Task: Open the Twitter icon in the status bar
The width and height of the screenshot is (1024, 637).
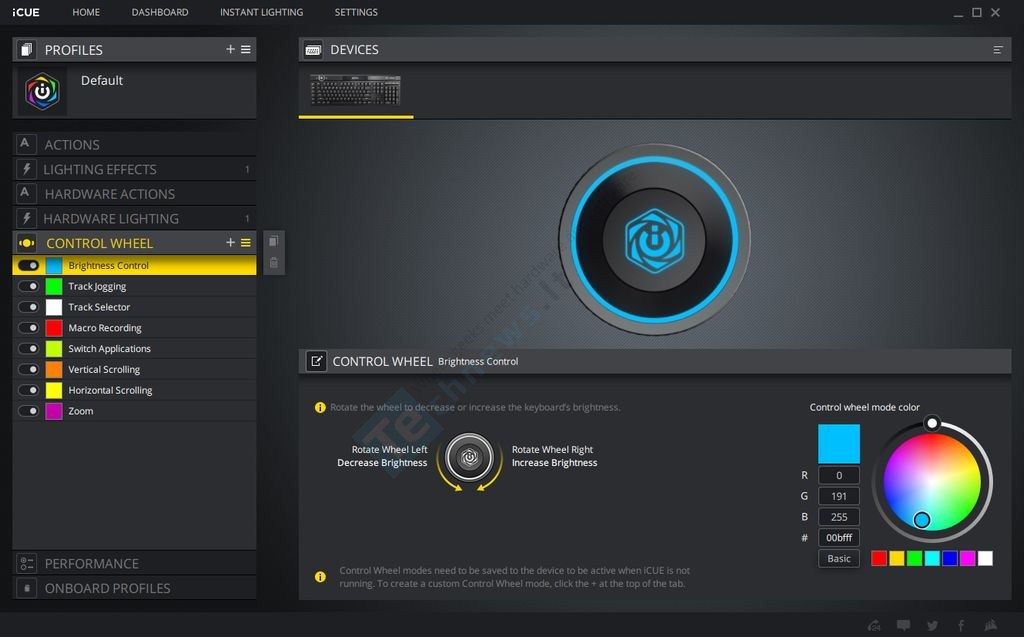Action: pos(933,625)
